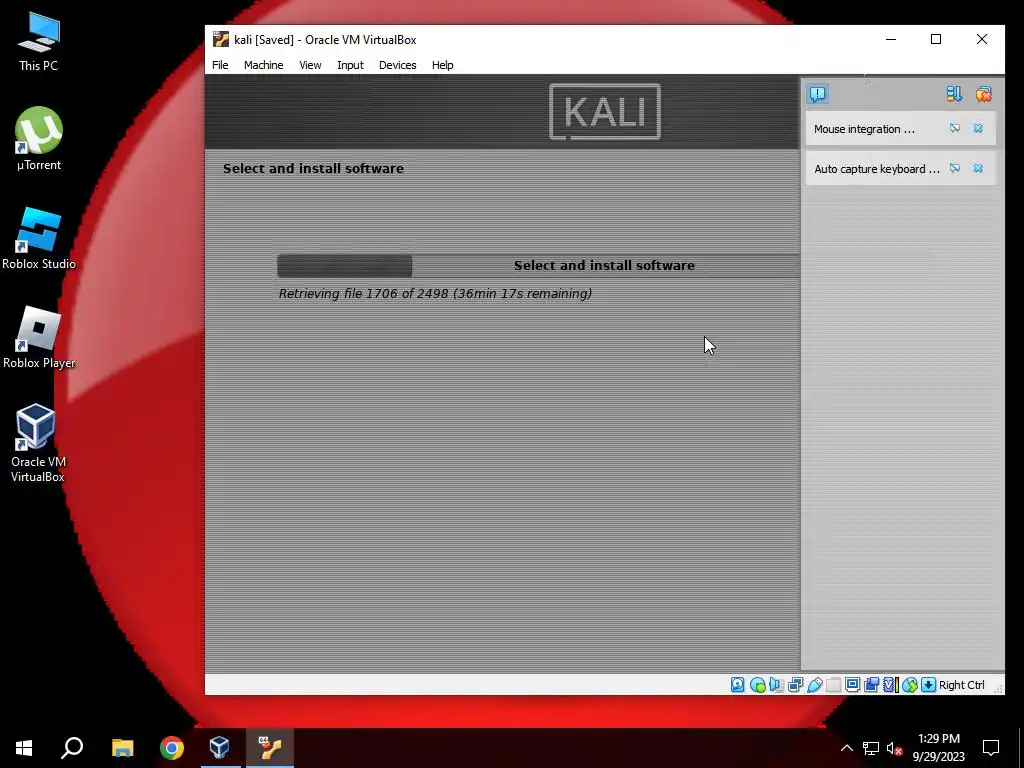The width and height of the screenshot is (1024, 768).
Task: Click the help icon on Mouse integration notification
Action: click(955, 129)
